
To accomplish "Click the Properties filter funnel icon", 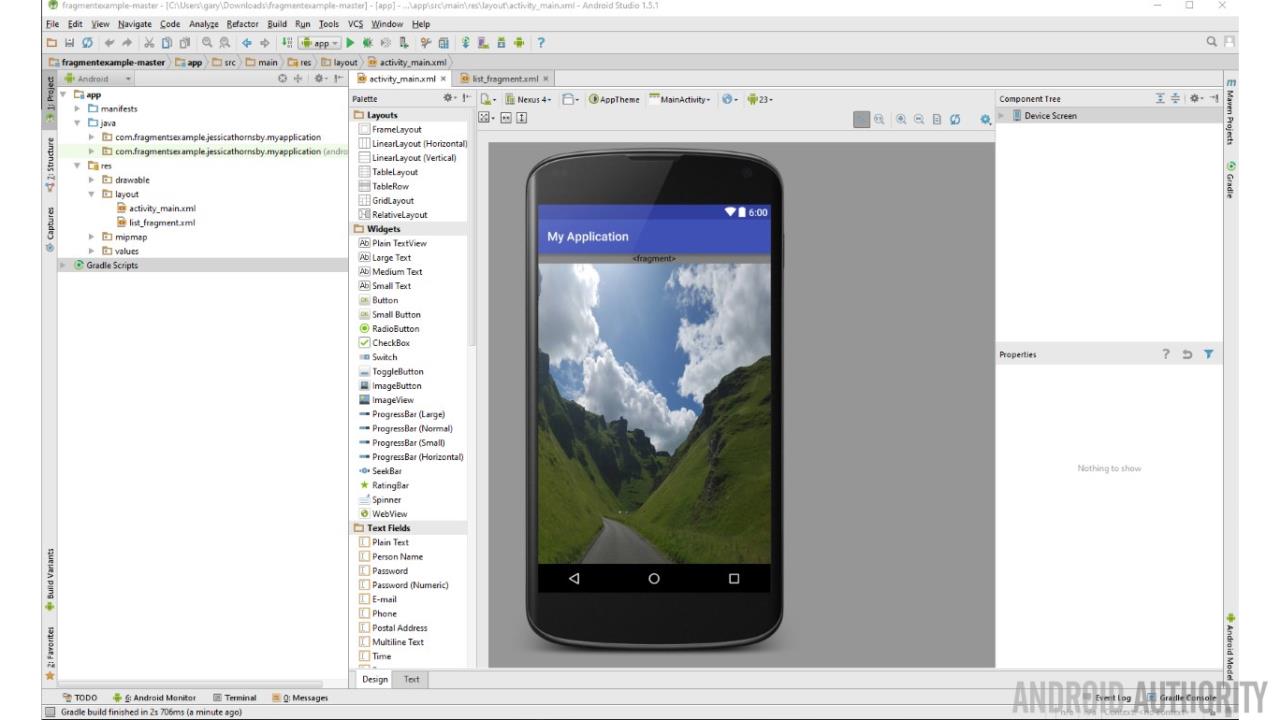I will click(1208, 354).
